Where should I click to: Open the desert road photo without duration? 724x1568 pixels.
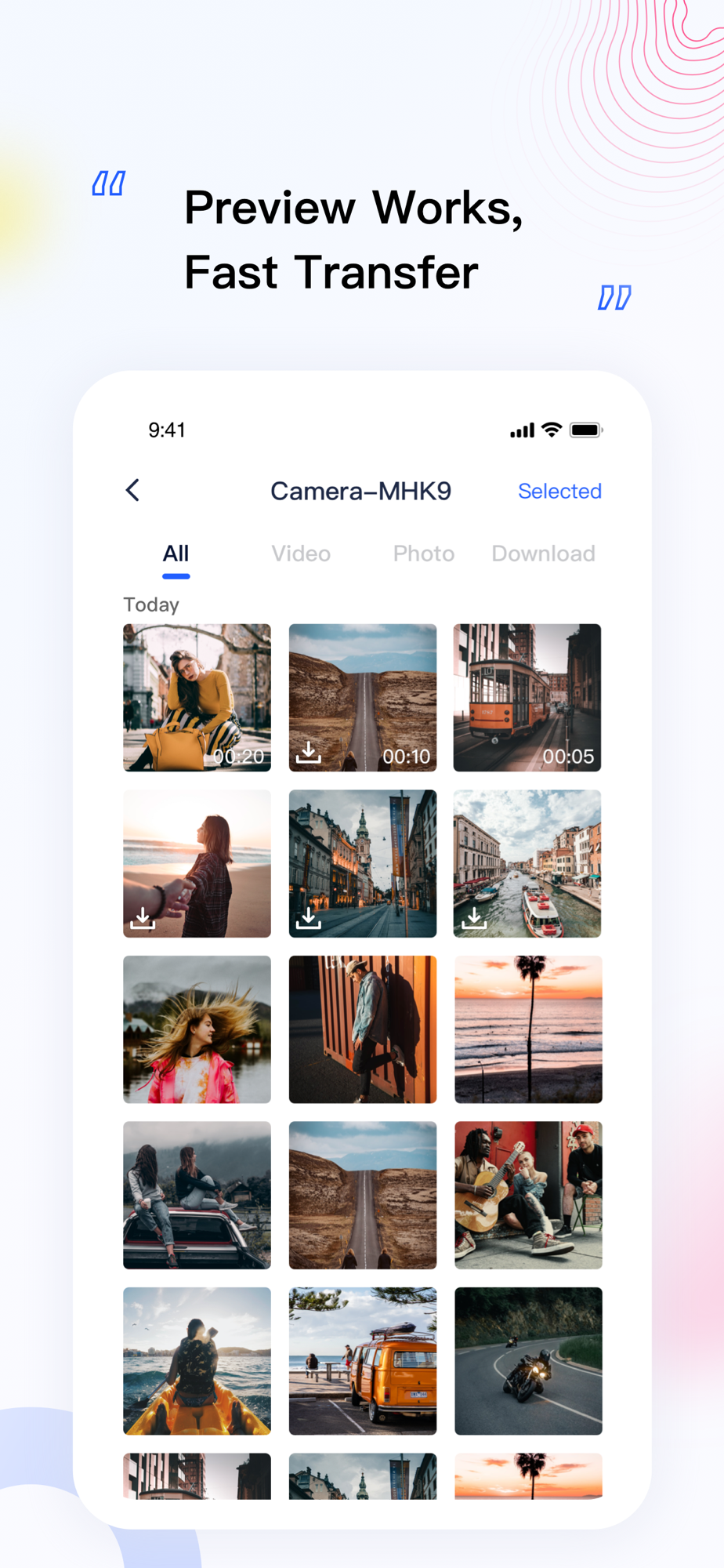[x=363, y=1195]
